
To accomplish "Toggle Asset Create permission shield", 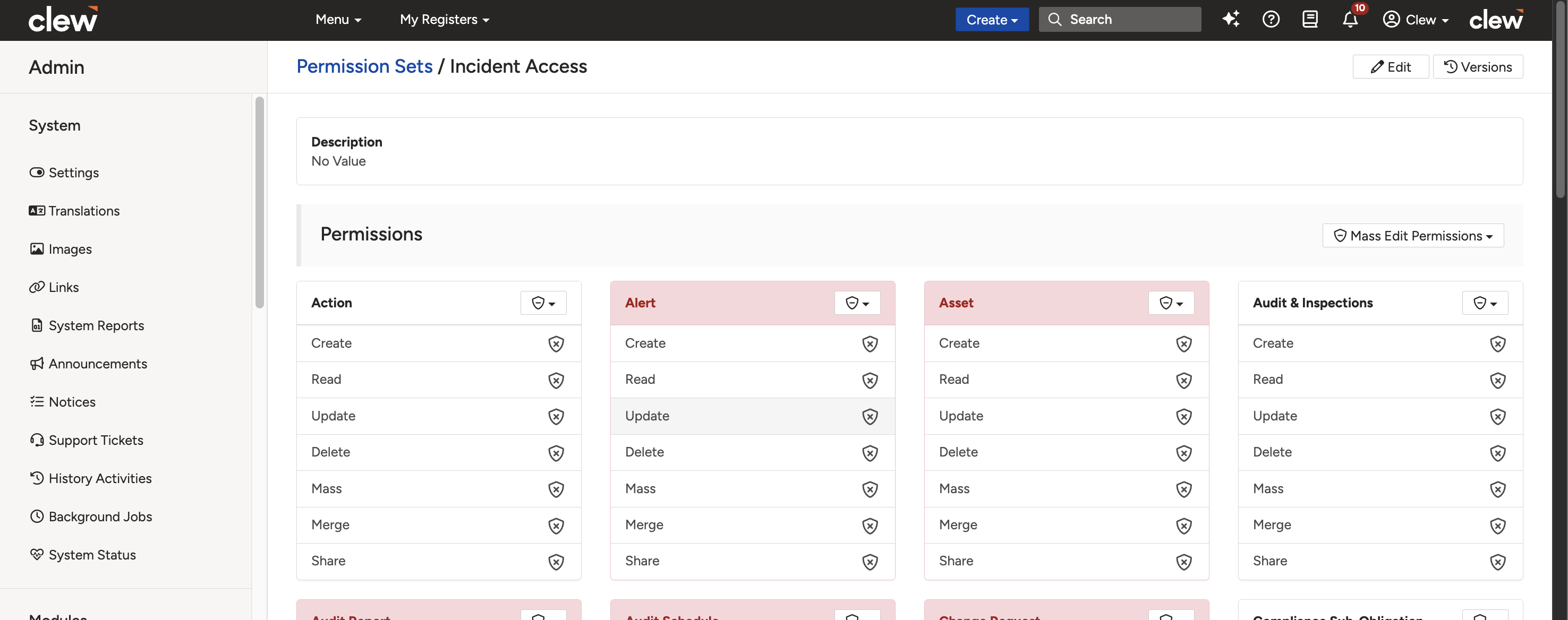I will click(x=1183, y=344).
